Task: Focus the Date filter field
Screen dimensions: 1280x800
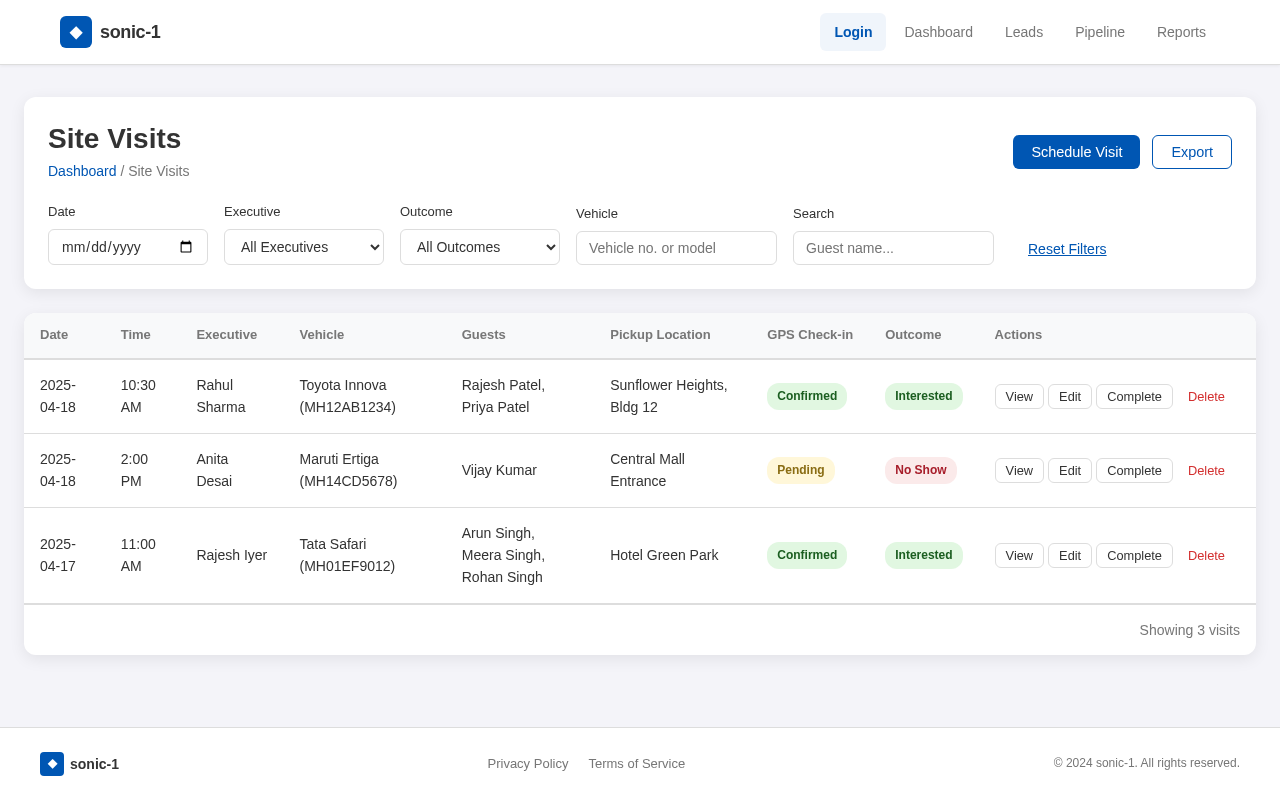Action: [128, 247]
